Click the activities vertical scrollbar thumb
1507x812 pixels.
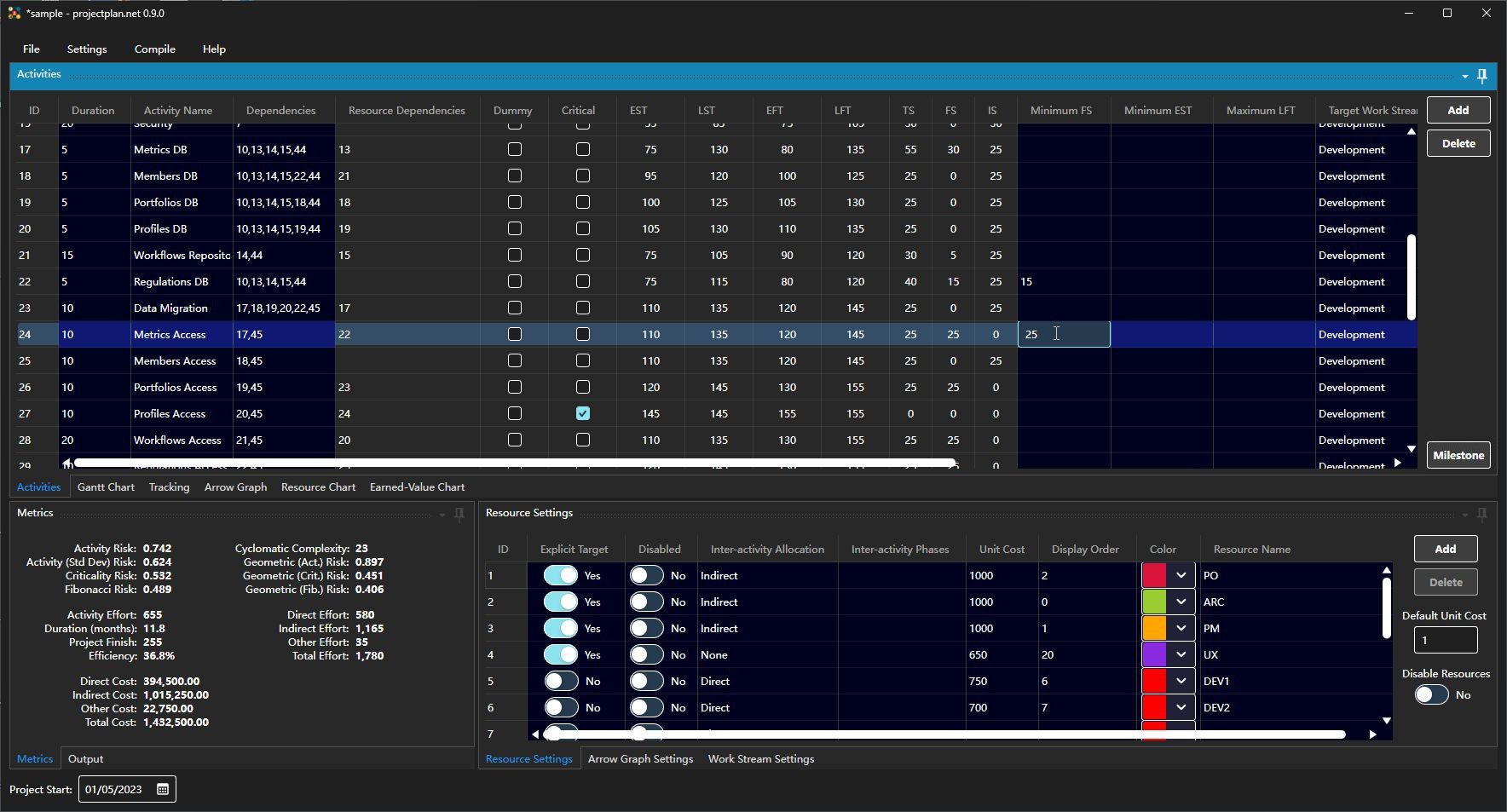(1411, 278)
